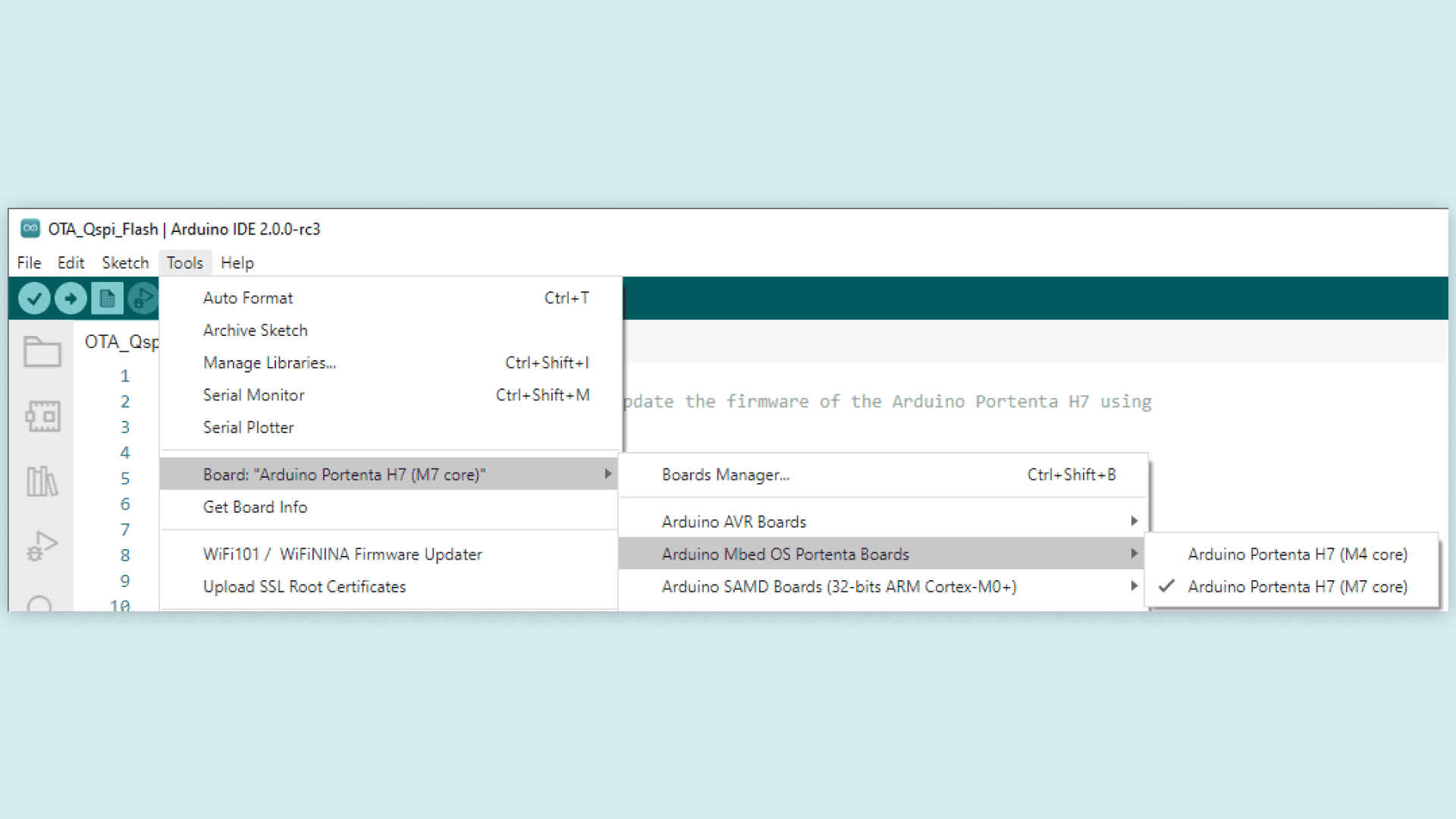The height and width of the screenshot is (819, 1456).
Task: Open the Sketchbook folder sidebar icon
Action: pyautogui.click(x=42, y=351)
